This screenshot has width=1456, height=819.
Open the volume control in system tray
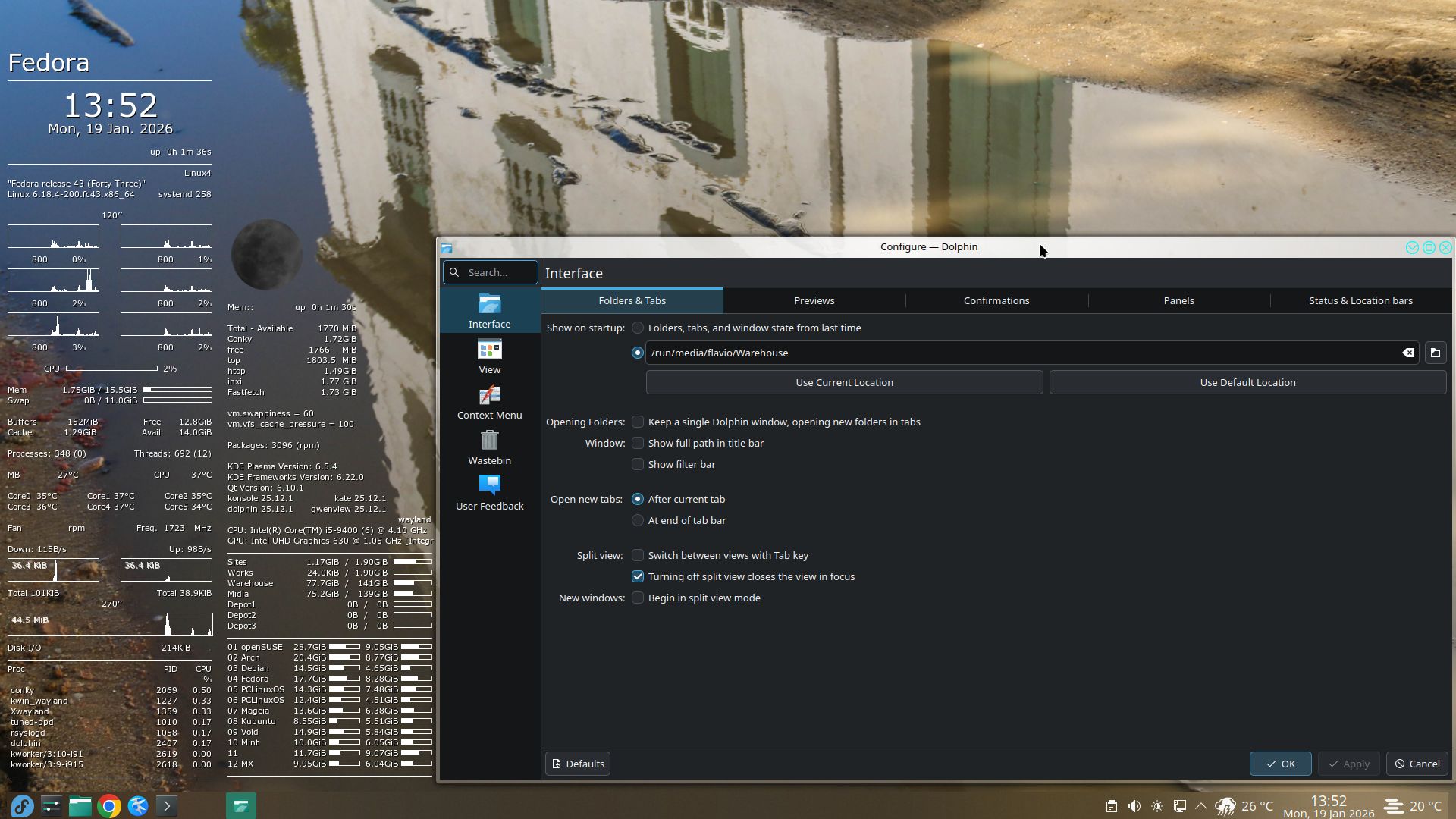1134,806
